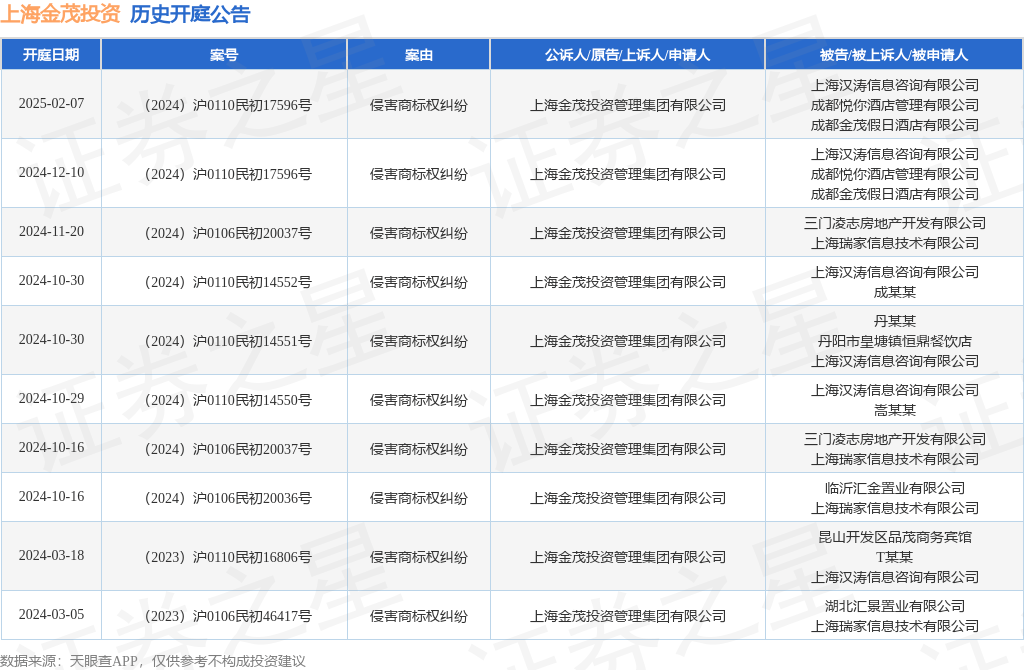Viewport: 1024px width, 670px height.
Task: Click defendant 嵩某某
Action: (x=895, y=410)
